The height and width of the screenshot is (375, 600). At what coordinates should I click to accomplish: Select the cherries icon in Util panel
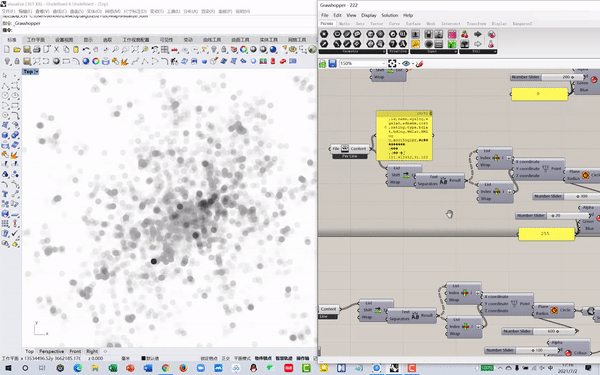tap(465, 34)
